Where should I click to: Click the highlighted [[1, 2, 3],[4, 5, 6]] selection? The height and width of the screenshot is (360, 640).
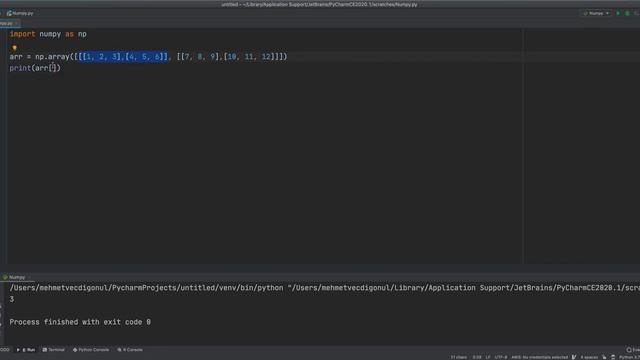pyautogui.click(x=122, y=57)
